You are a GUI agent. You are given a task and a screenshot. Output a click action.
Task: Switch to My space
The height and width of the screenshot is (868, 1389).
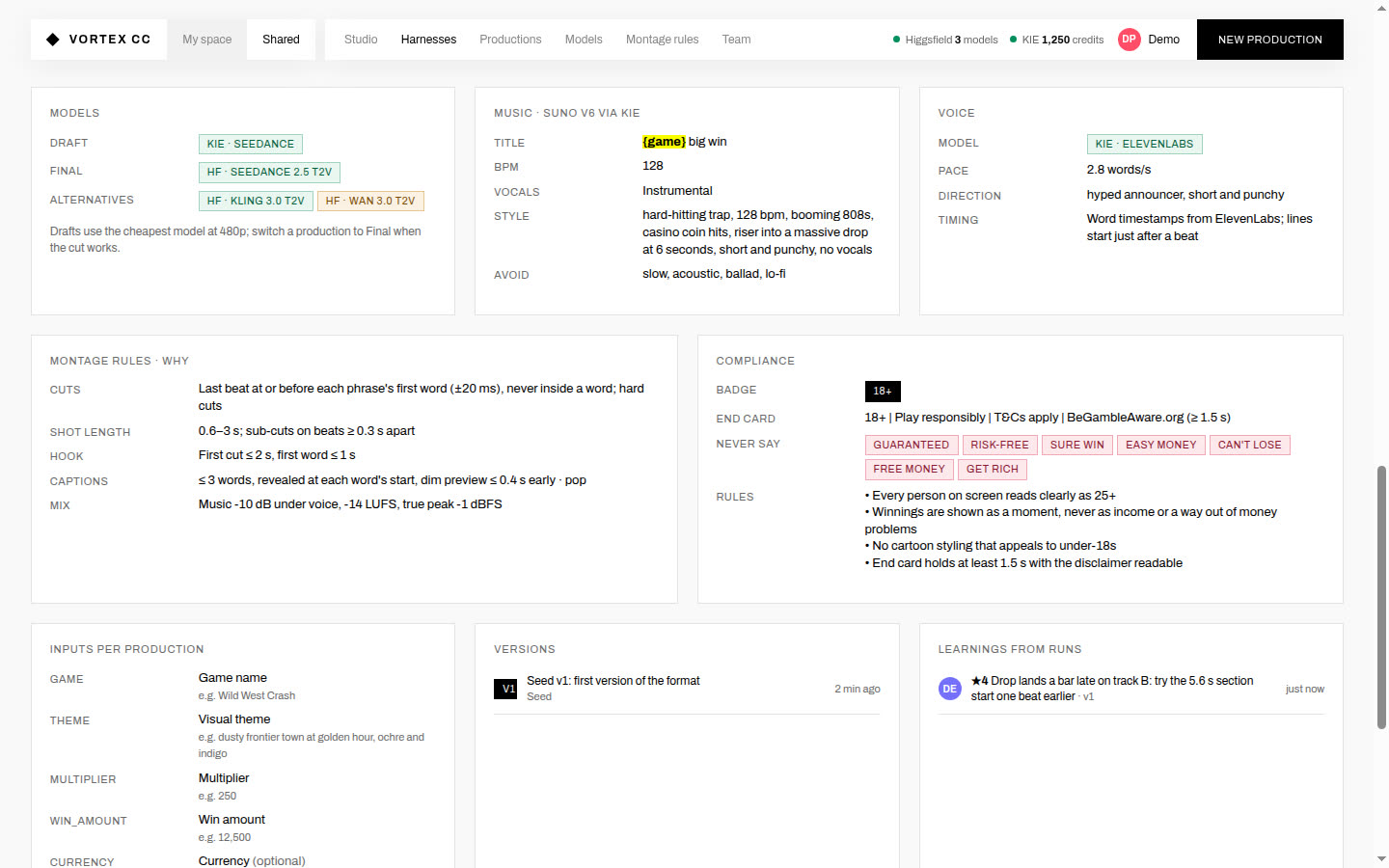207,40
